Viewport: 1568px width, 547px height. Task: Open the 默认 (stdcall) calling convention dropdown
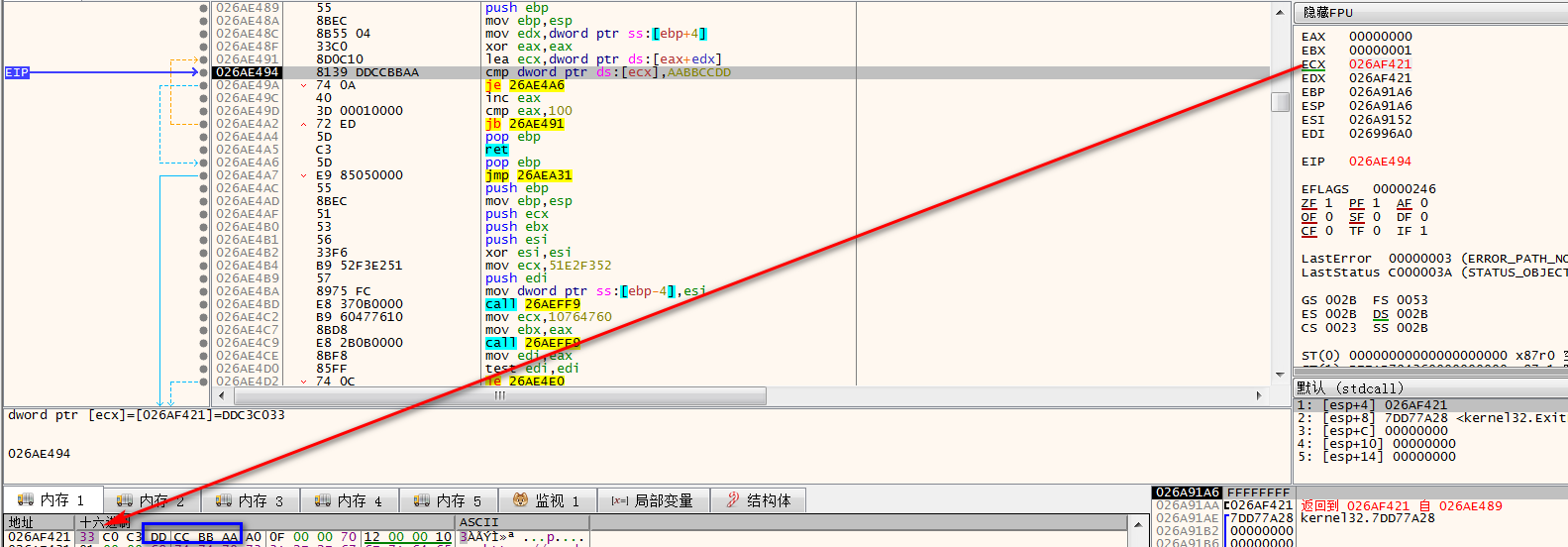1431,387
